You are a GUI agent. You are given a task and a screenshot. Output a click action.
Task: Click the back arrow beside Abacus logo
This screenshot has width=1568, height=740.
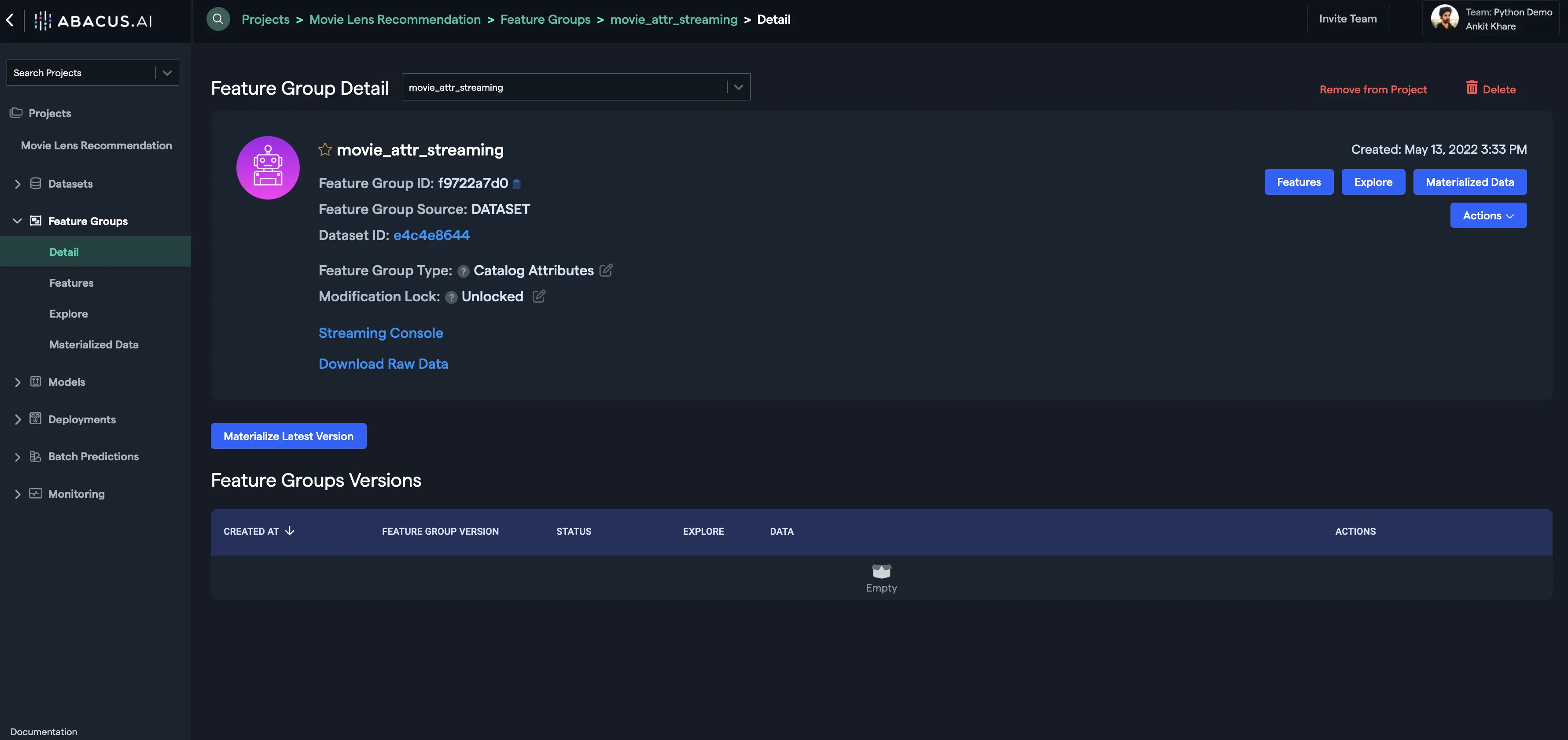click(x=11, y=19)
